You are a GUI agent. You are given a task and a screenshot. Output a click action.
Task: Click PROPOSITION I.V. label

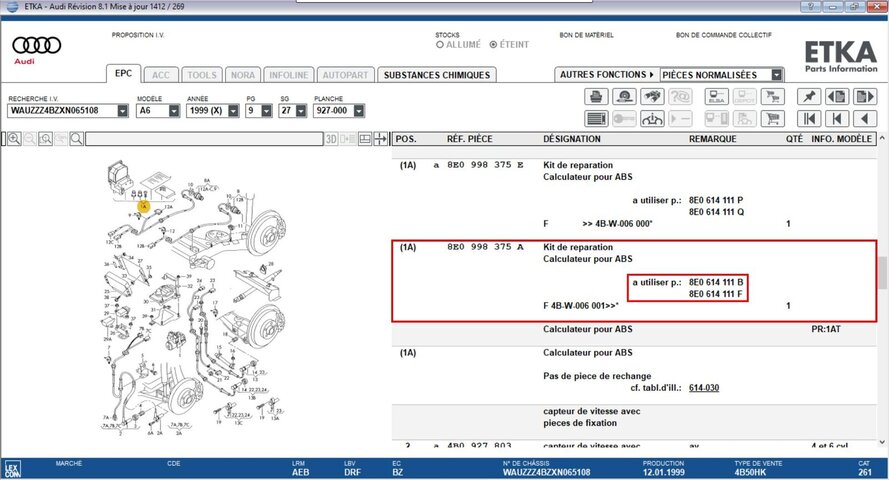138,35
